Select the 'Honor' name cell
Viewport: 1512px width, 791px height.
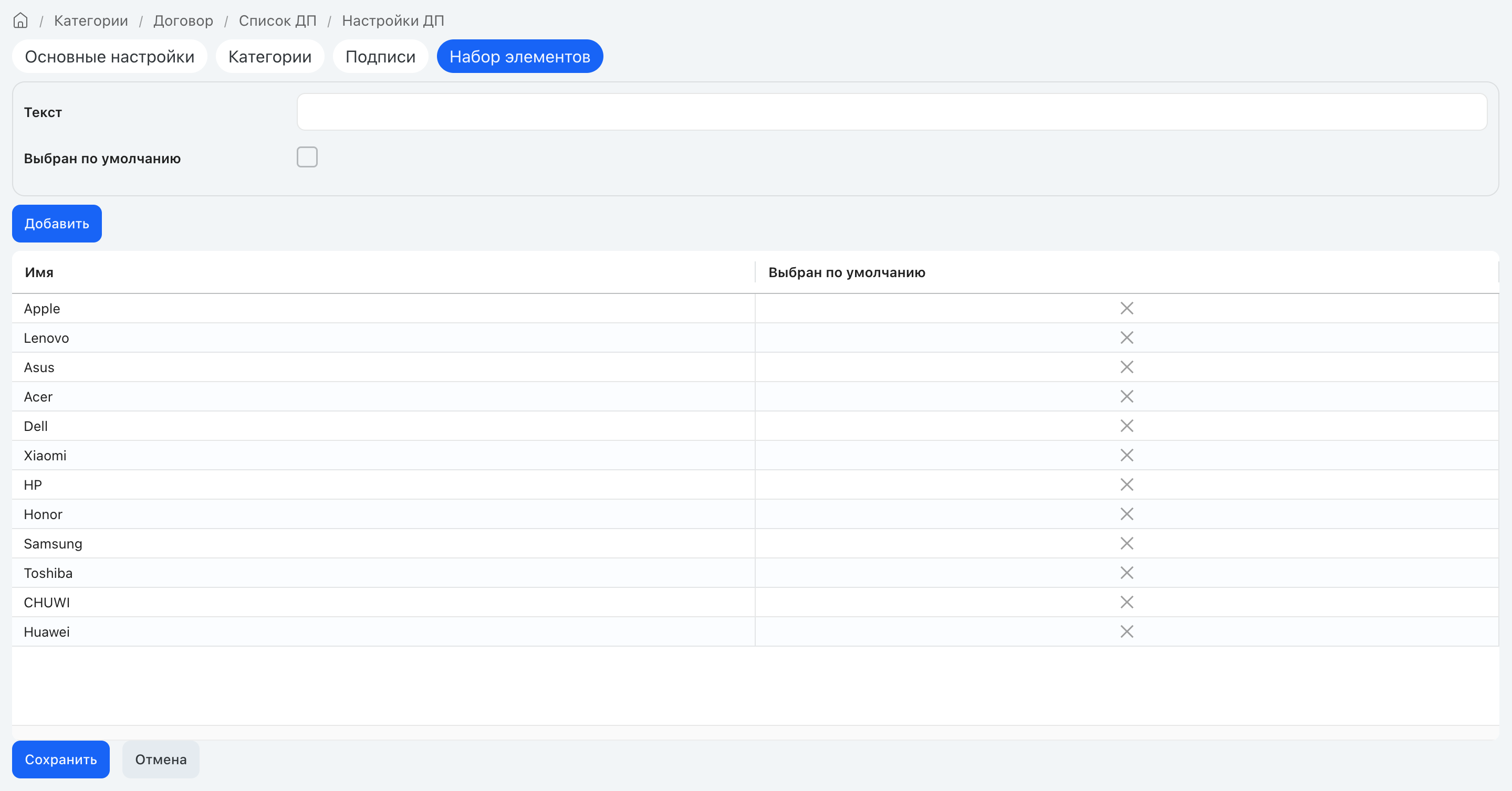pyautogui.click(x=383, y=513)
